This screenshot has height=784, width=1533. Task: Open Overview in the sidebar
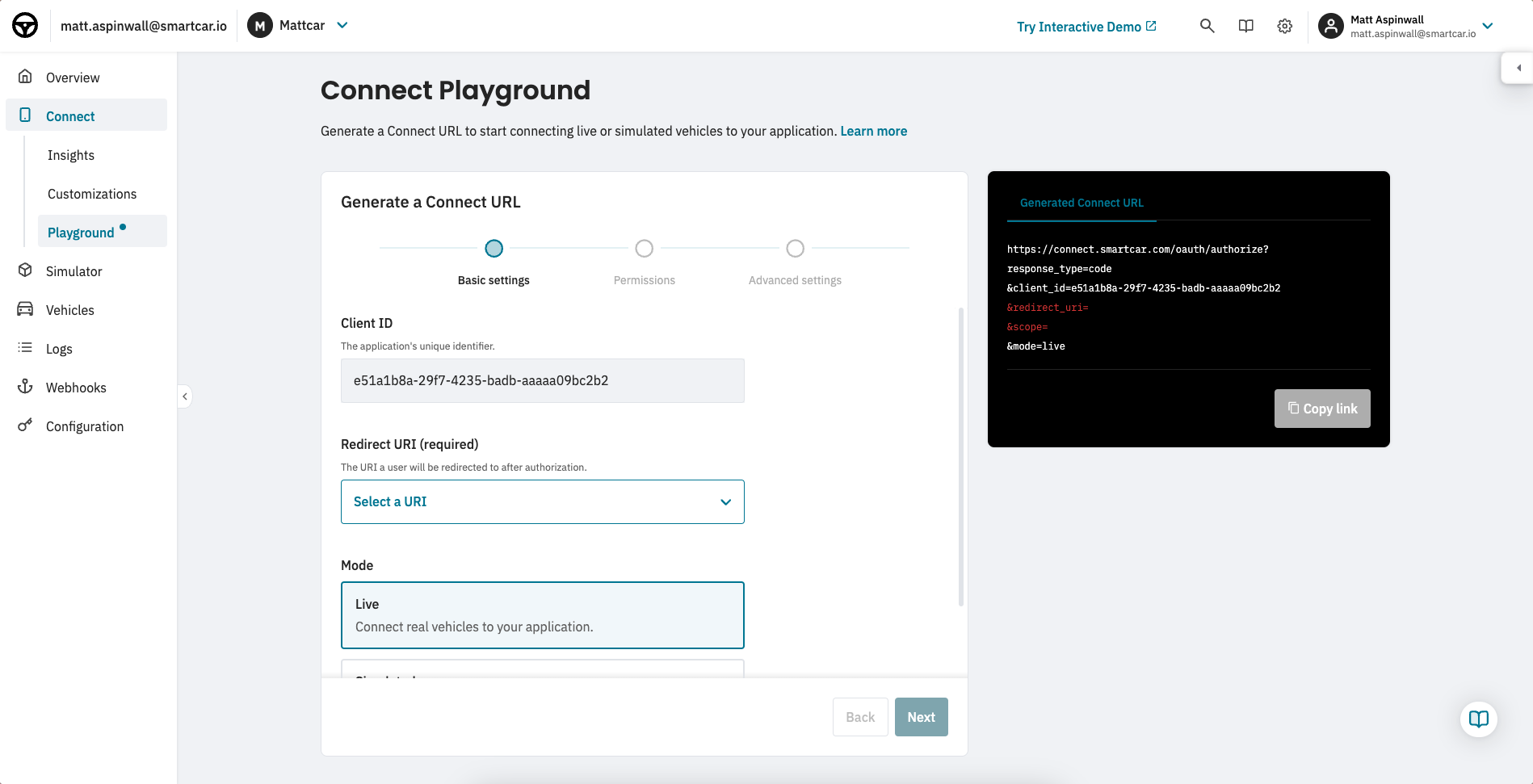pos(86,78)
